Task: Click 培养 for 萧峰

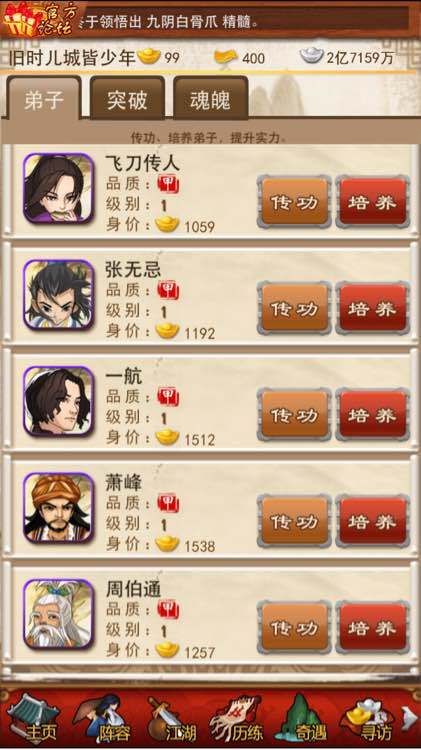Action: coord(372,521)
